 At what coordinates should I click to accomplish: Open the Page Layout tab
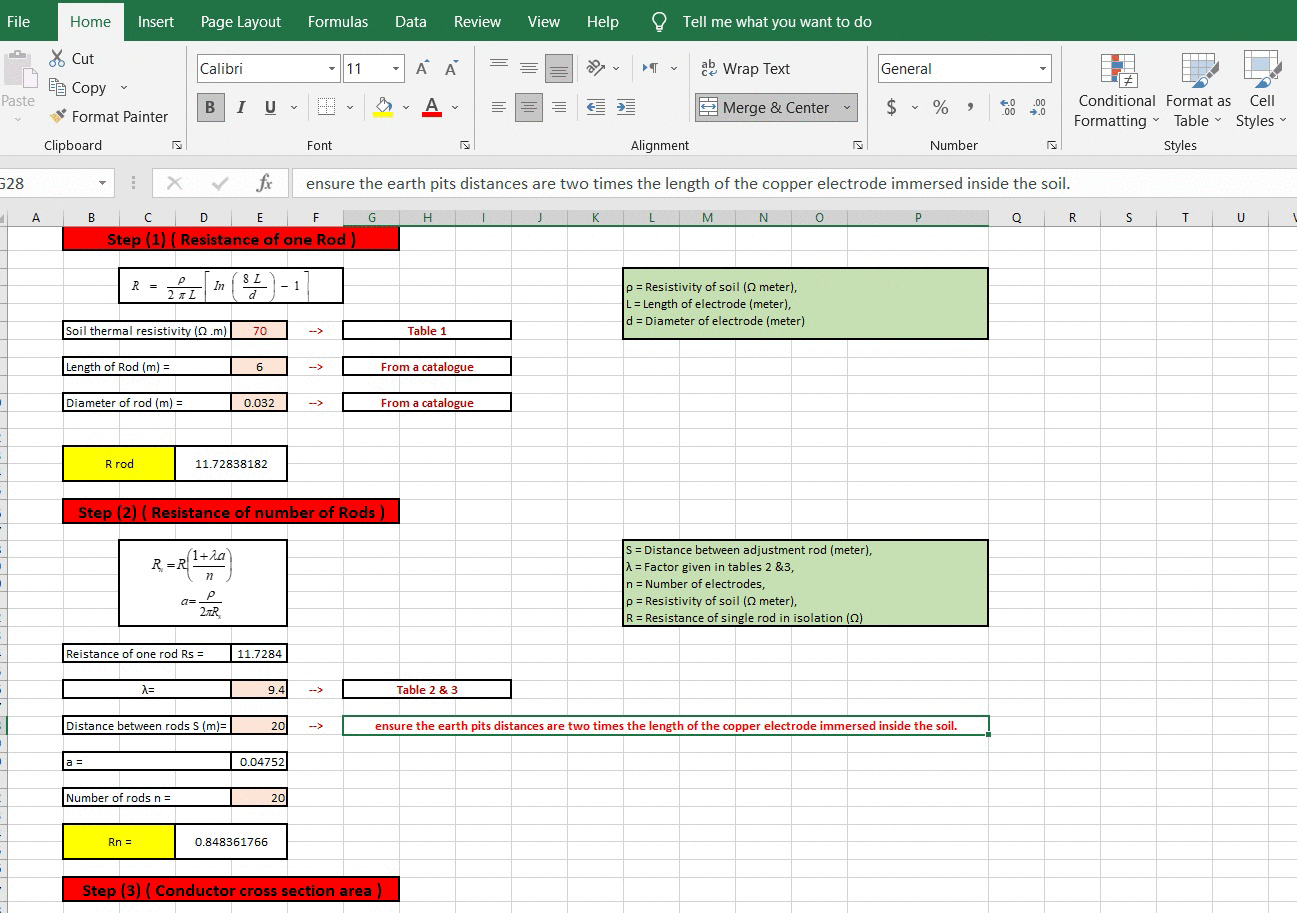coord(240,21)
